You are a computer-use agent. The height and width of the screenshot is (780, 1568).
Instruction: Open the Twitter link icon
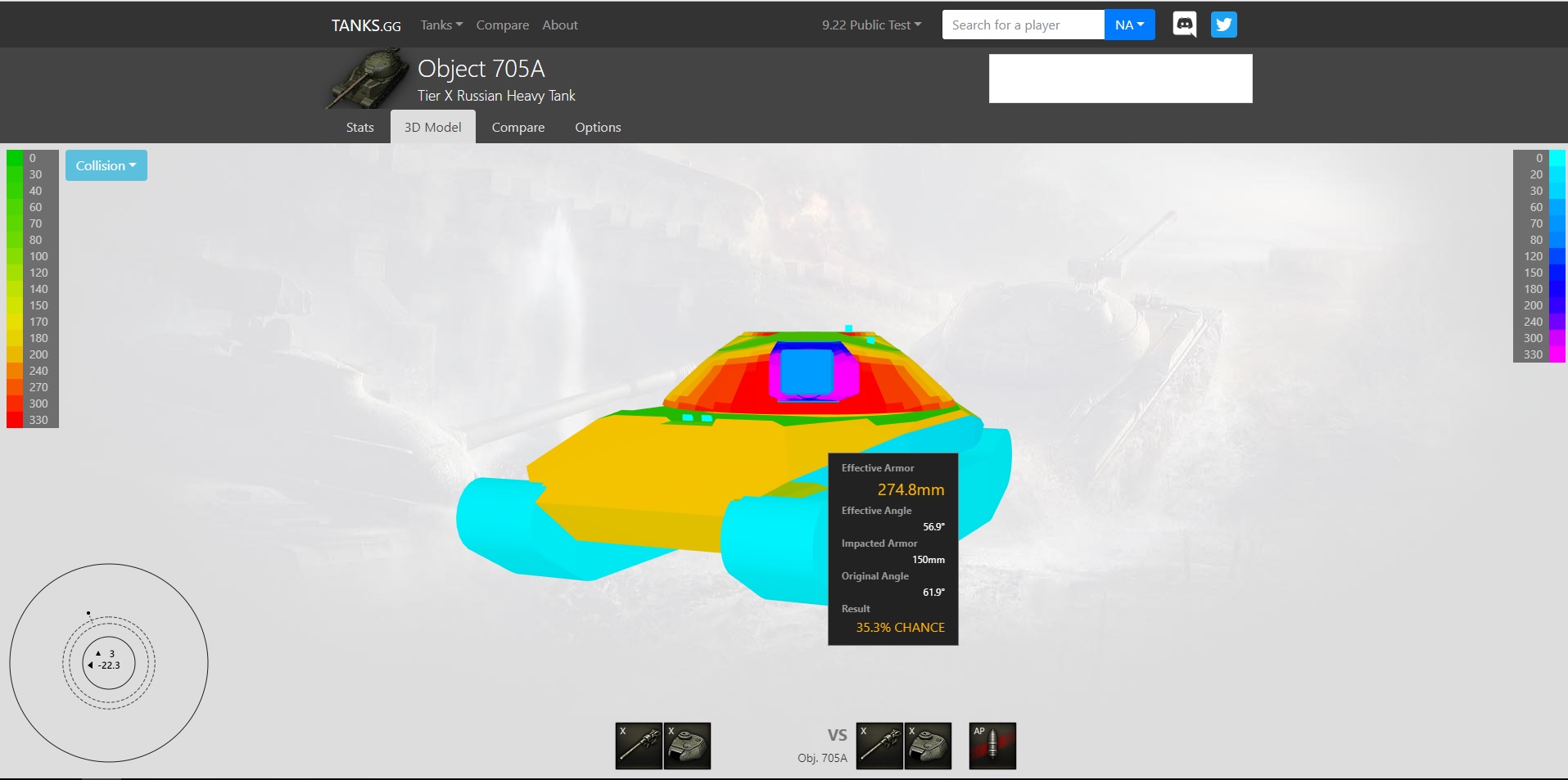(1223, 25)
